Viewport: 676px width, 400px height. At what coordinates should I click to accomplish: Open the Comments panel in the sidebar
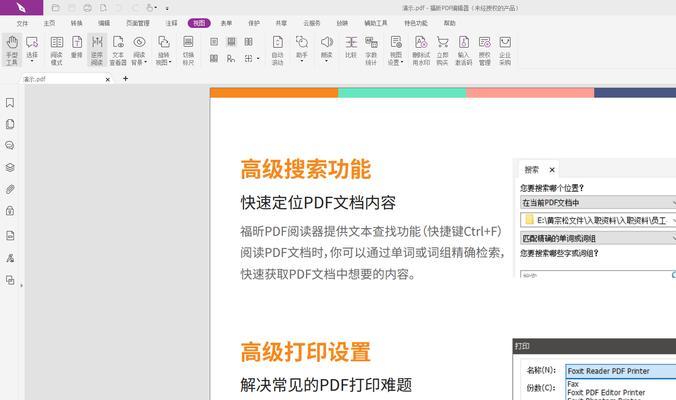(x=10, y=145)
